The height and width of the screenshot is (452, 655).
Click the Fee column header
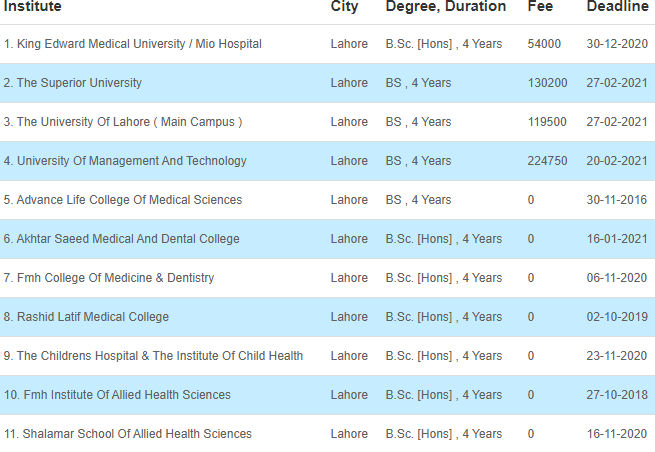pos(540,6)
